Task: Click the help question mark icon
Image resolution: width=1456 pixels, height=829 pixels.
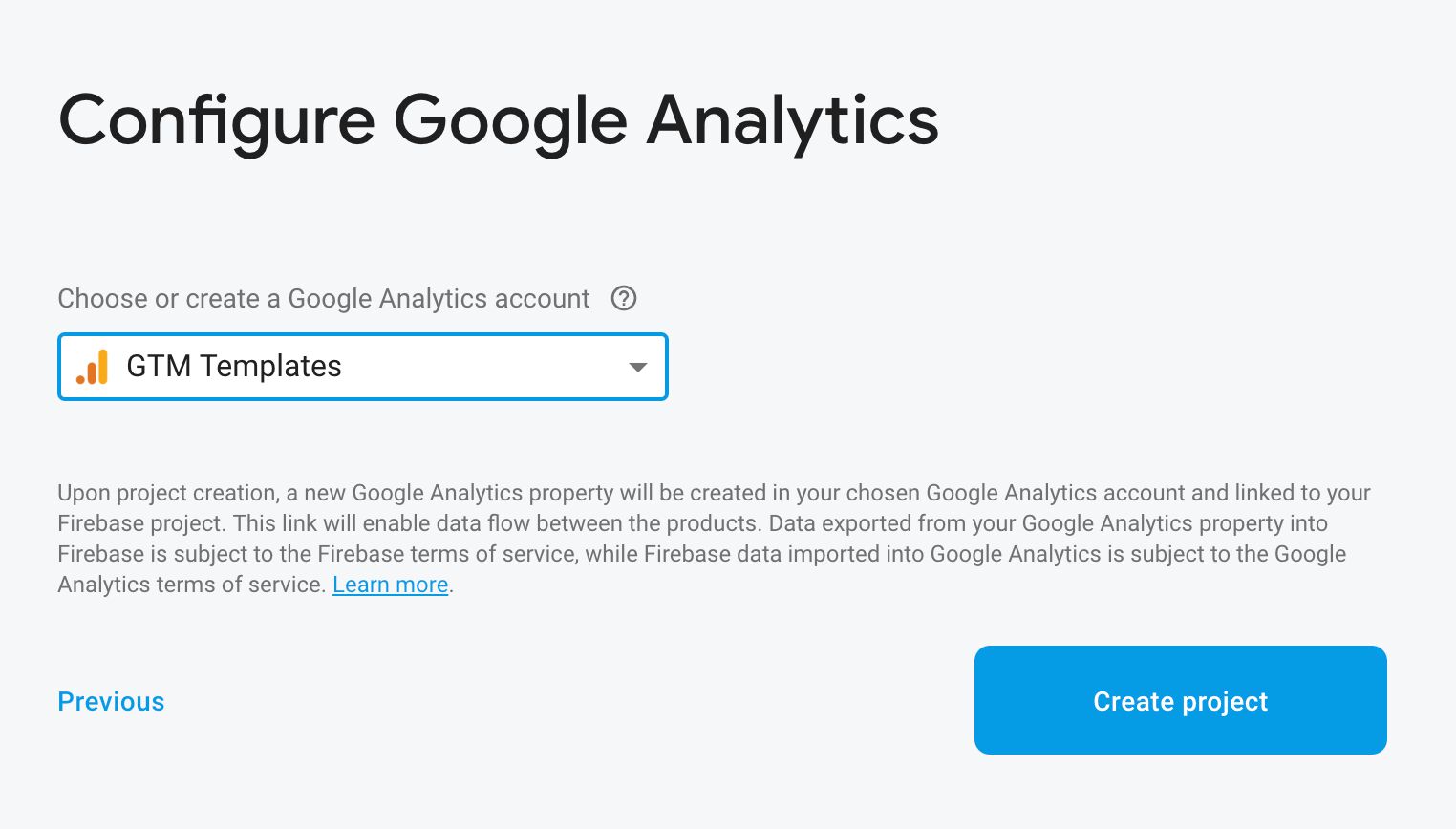Action: 624,299
